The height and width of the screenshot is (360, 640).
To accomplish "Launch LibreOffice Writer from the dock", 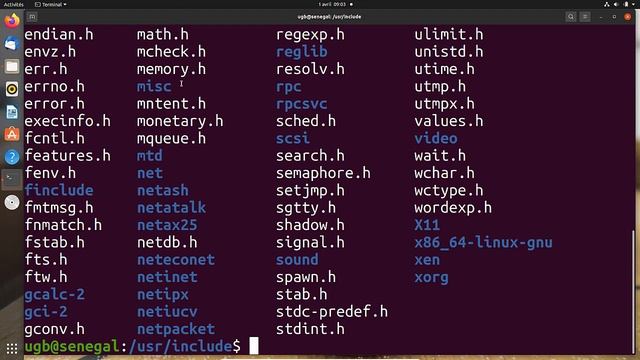I will [12, 112].
